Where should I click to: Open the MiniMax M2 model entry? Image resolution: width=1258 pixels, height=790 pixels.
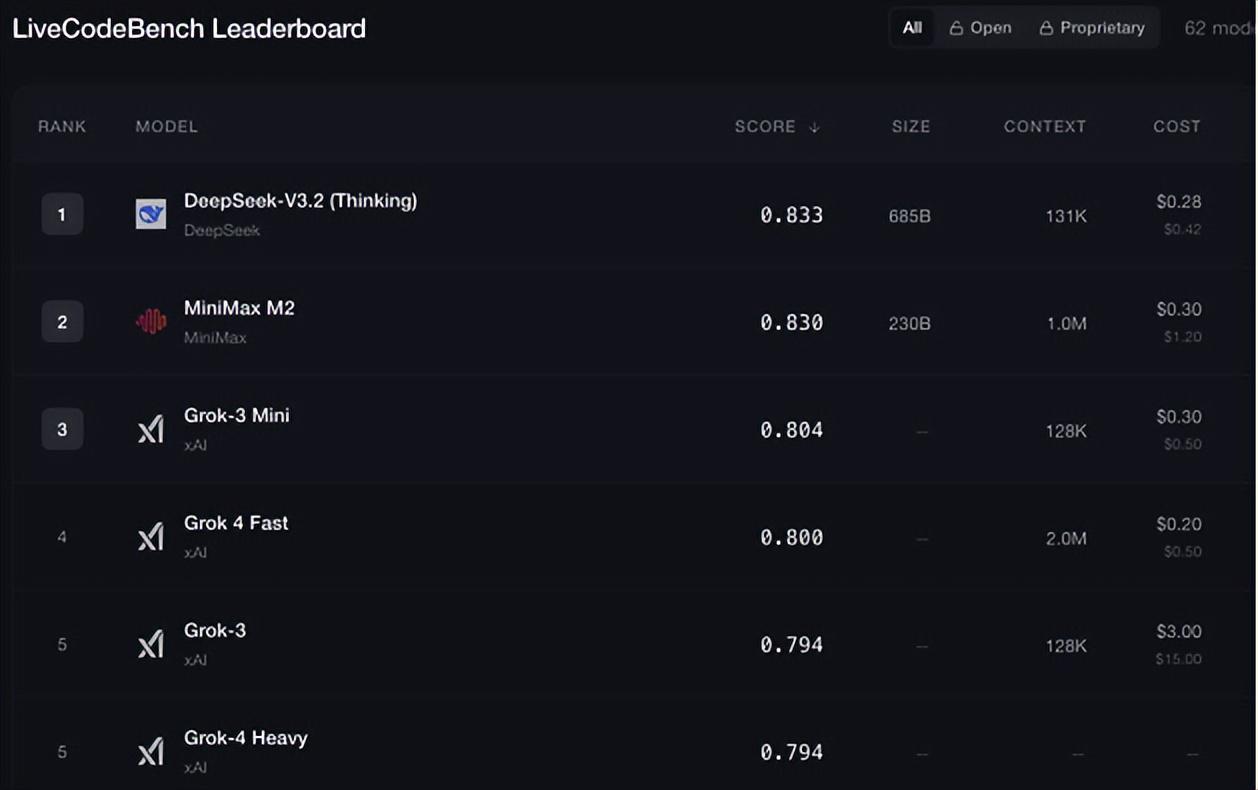tap(239, 308)
